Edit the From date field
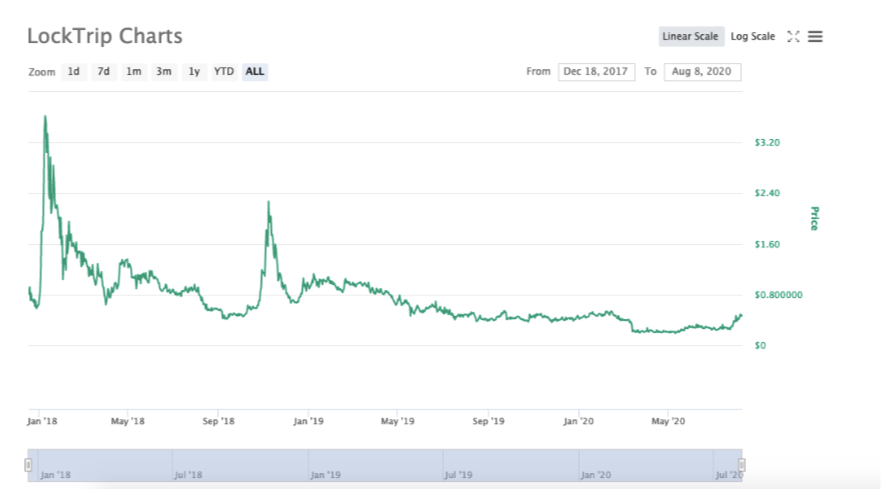 596,71
